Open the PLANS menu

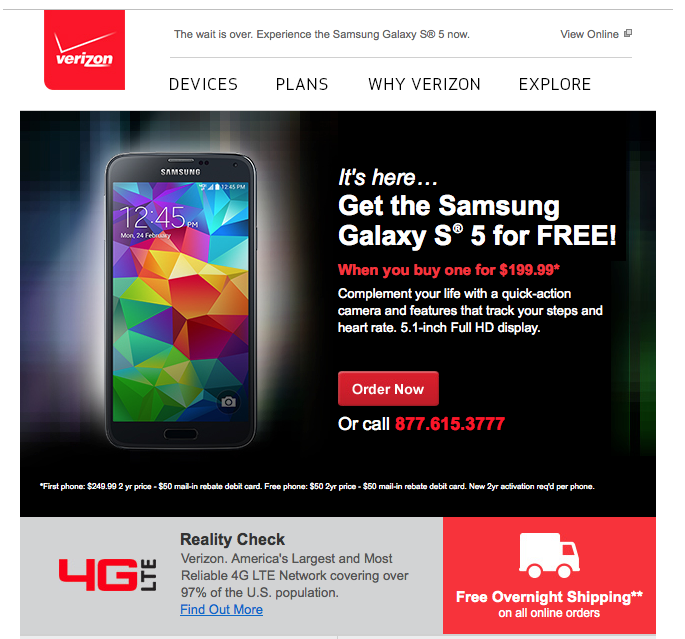302,84
